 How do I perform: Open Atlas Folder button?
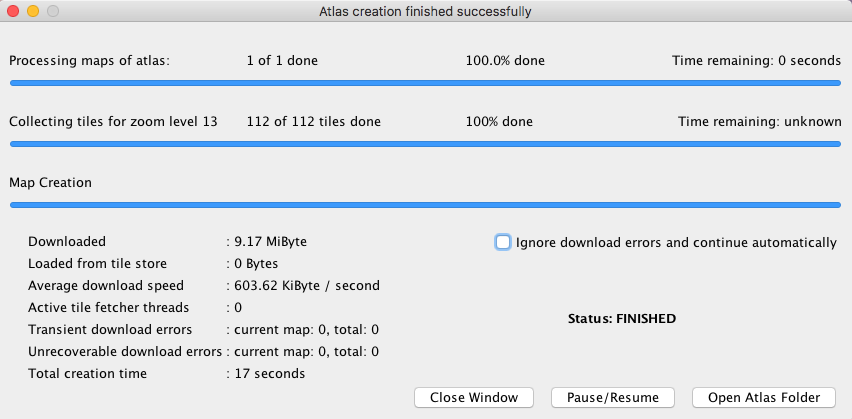763,397
